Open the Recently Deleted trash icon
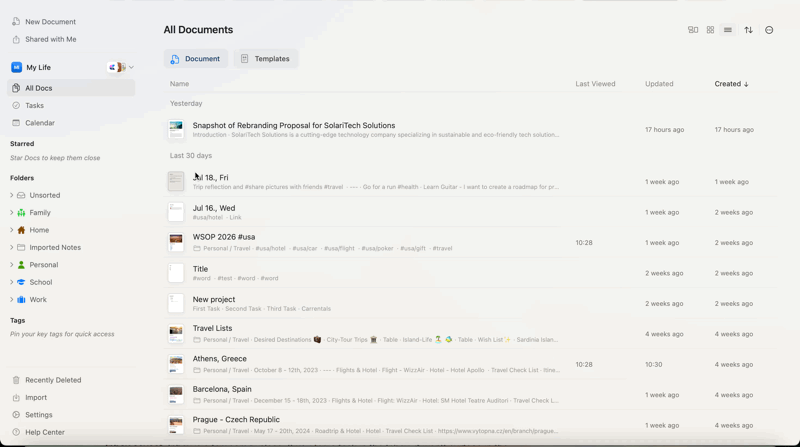Screen dimensions: 800x447 pyautogui.click(x=16, y=380)
